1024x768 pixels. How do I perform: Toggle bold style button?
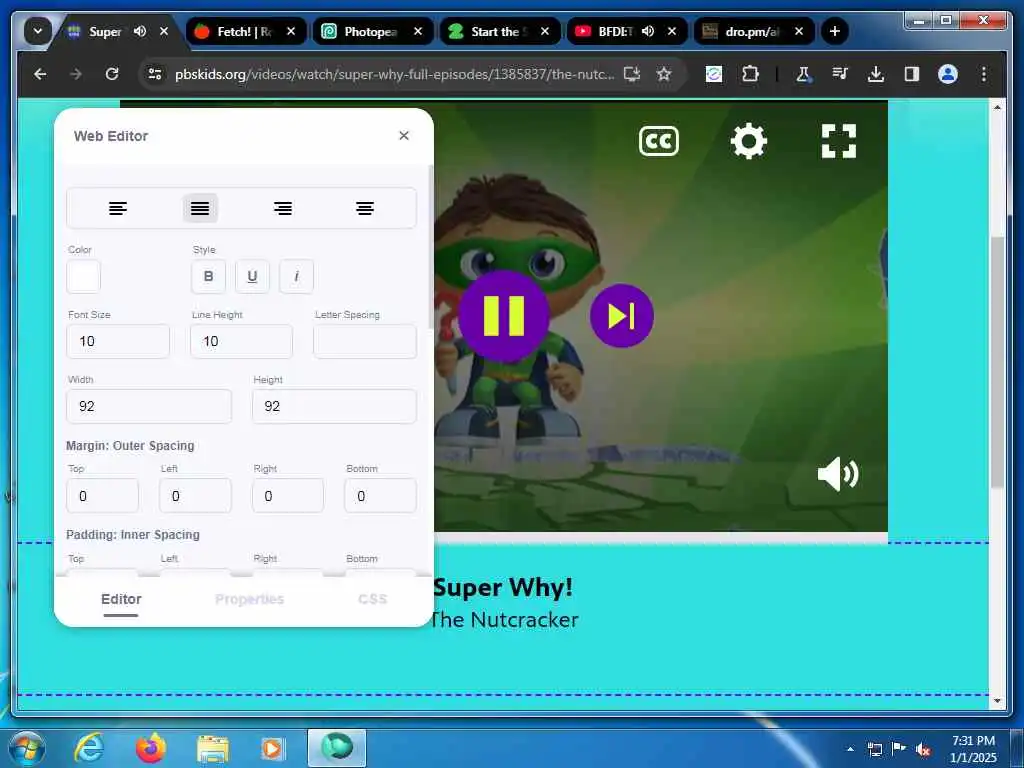click(208, 276)
